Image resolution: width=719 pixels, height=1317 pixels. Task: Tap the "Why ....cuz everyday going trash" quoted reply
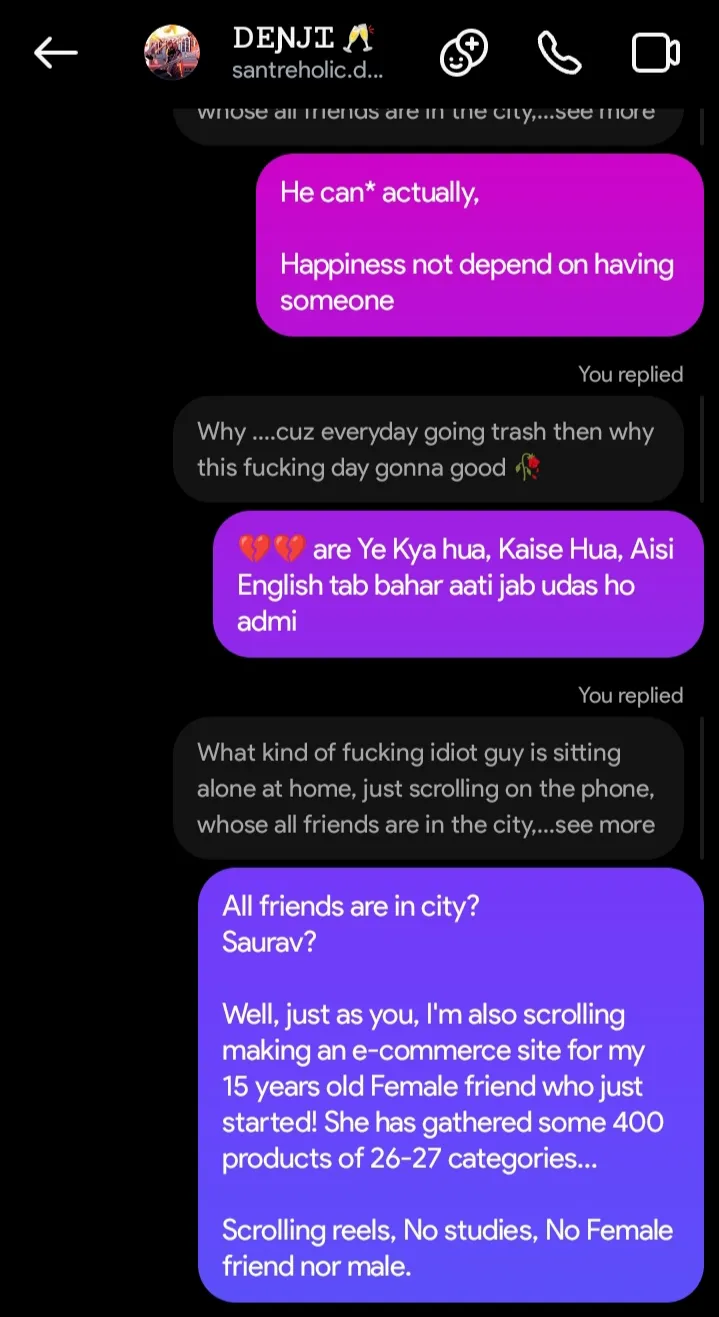pos(428,450)
